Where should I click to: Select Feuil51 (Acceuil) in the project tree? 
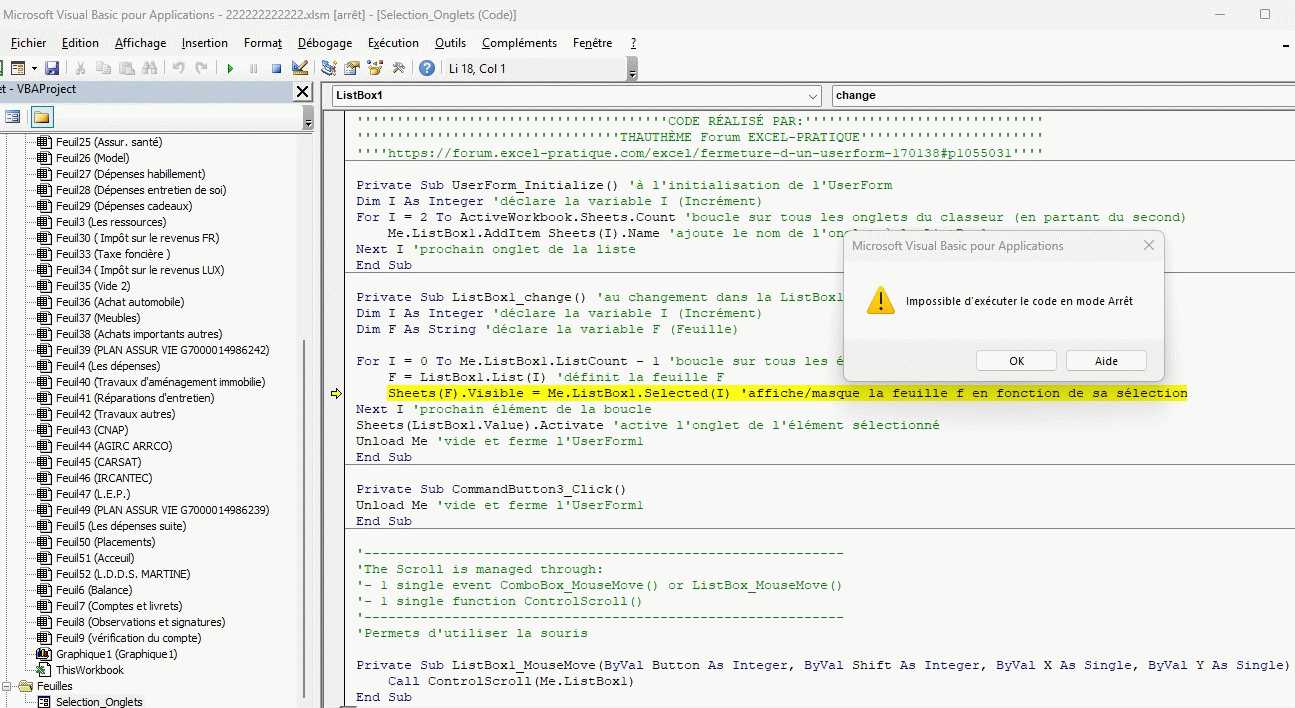click(94, 558)
